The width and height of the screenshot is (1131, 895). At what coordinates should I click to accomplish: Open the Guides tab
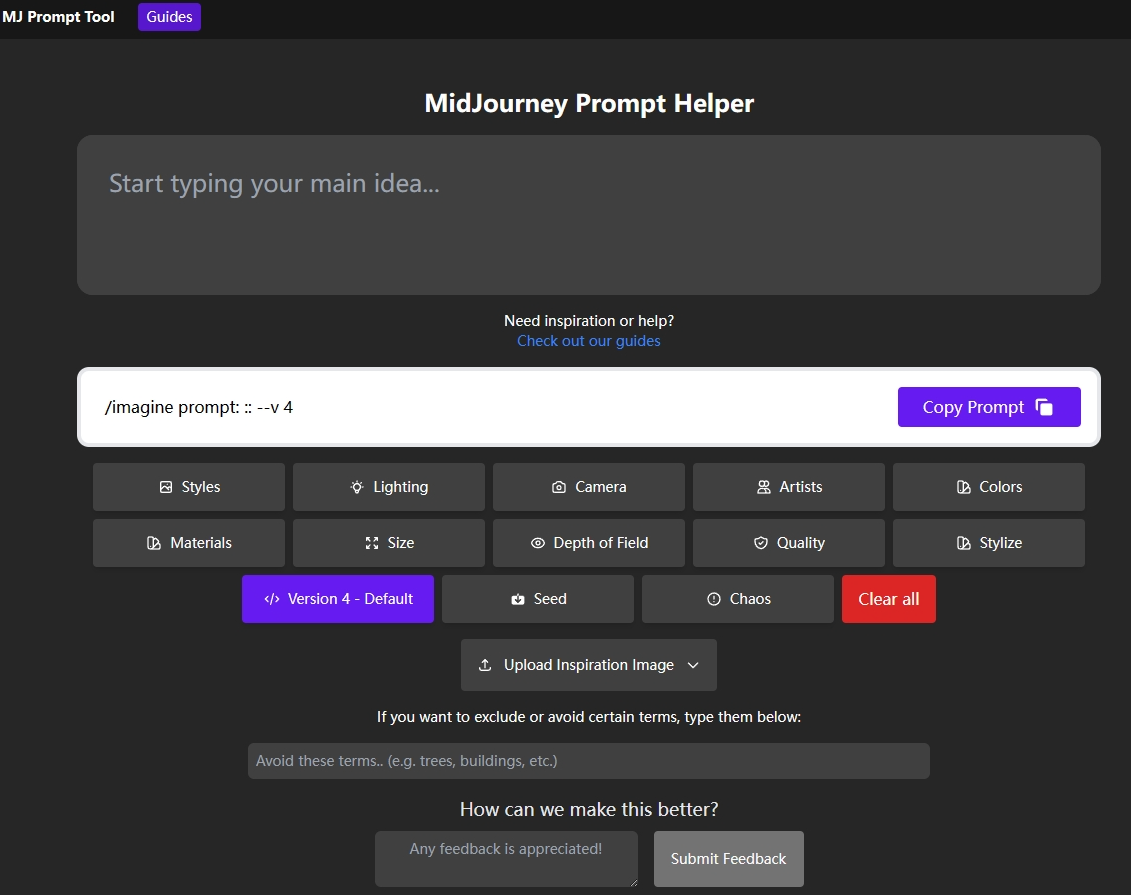[x=169, y=17]
